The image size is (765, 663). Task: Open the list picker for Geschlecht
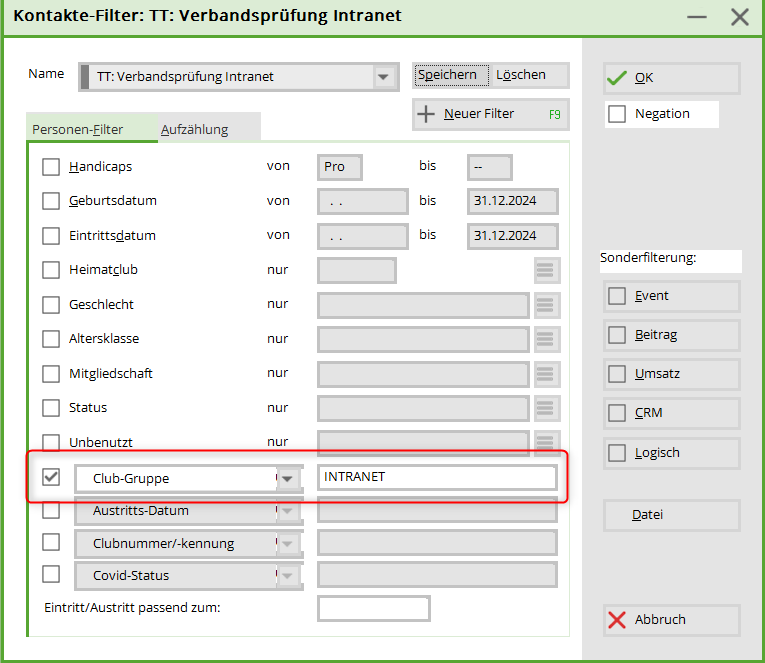pos(544,305)
